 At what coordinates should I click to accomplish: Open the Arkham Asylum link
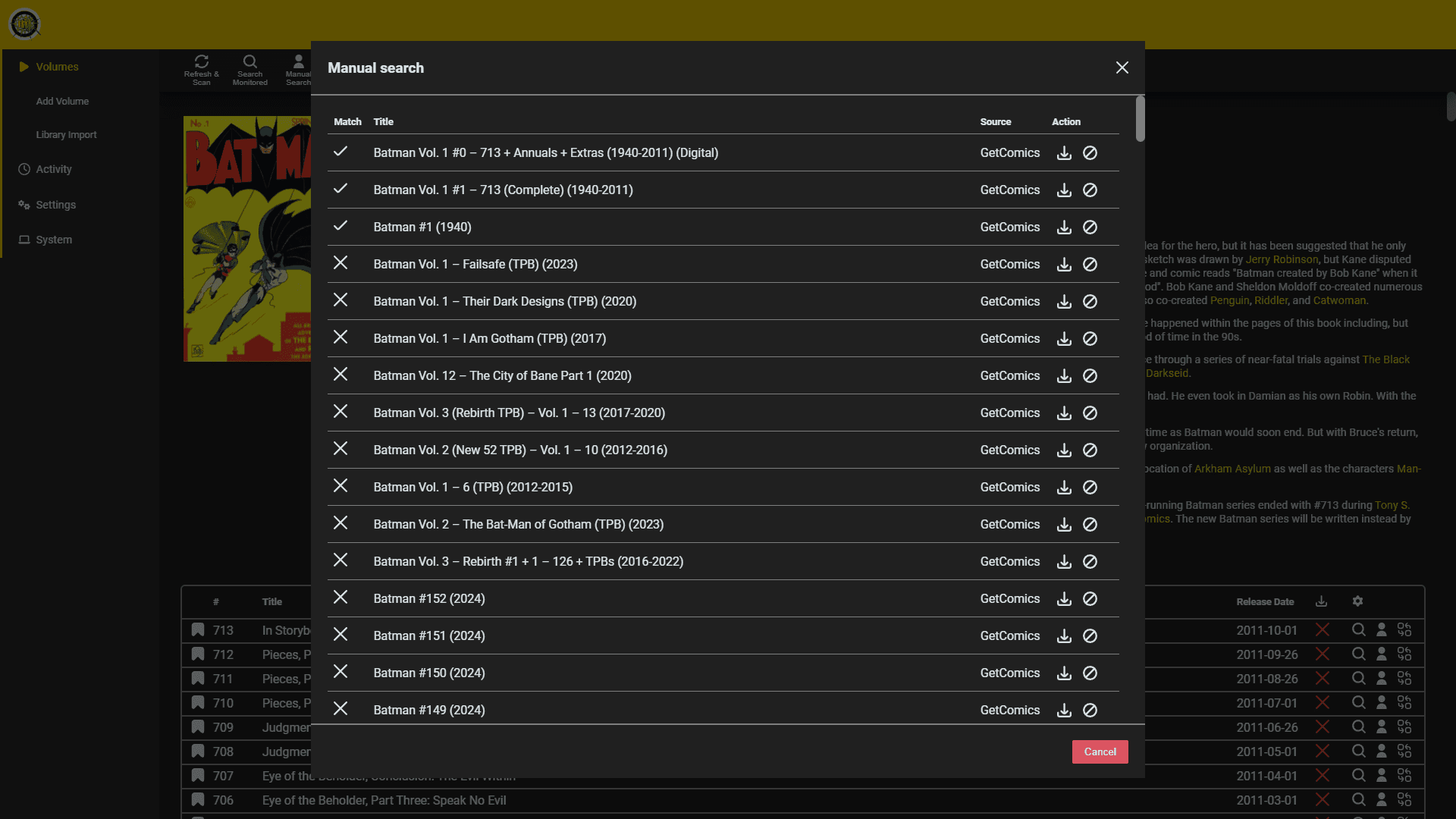pos(1232,469)
